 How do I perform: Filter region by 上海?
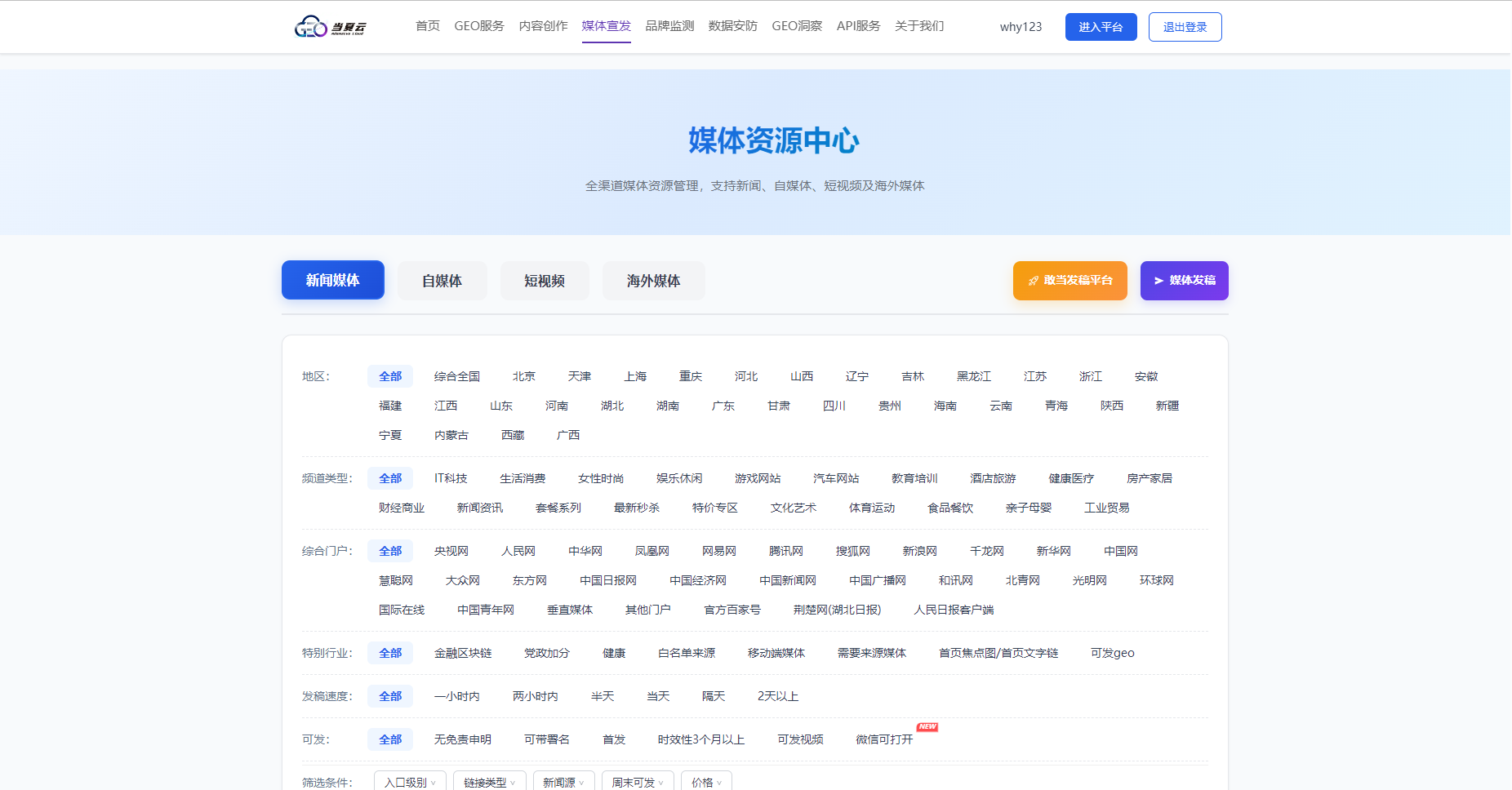[635, 376]
